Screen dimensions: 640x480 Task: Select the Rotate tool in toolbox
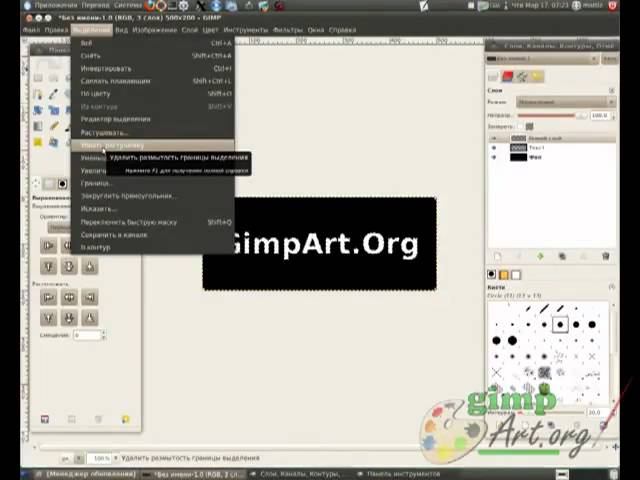tap(38, 110)
